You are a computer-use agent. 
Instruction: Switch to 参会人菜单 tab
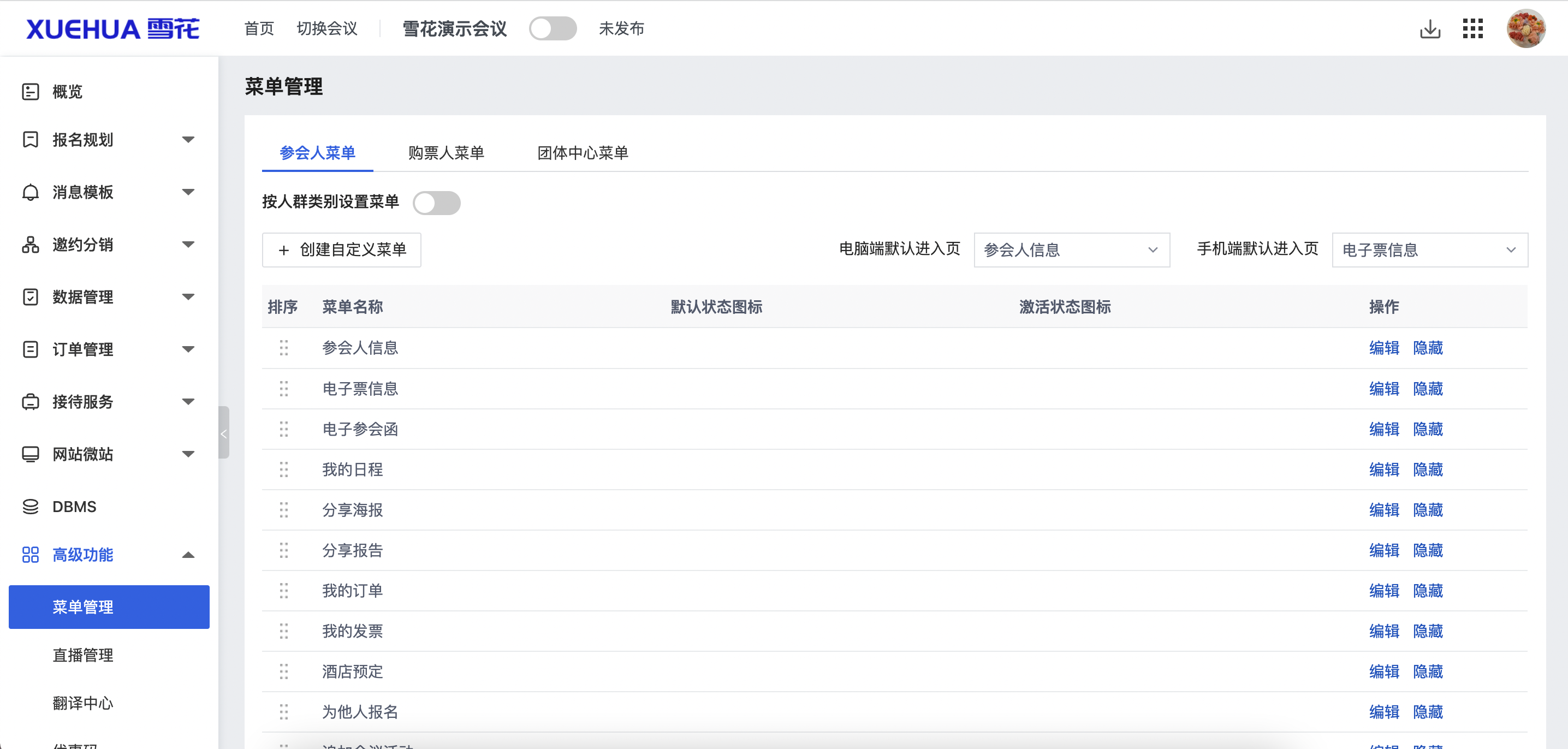click(x=317, y=153)
